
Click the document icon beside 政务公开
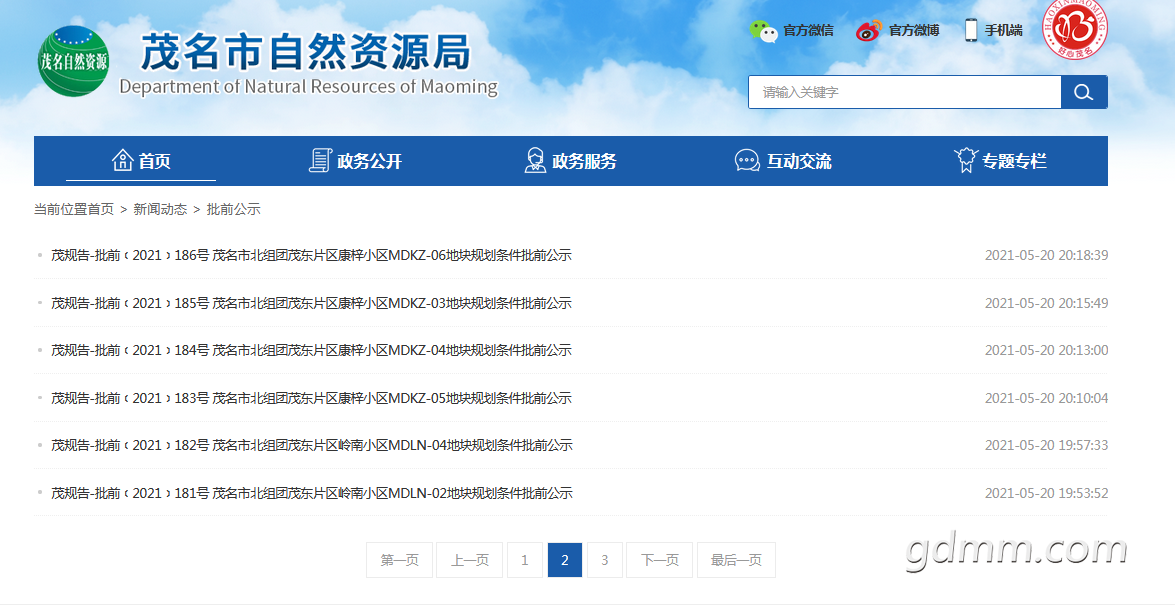click(320, 160)
